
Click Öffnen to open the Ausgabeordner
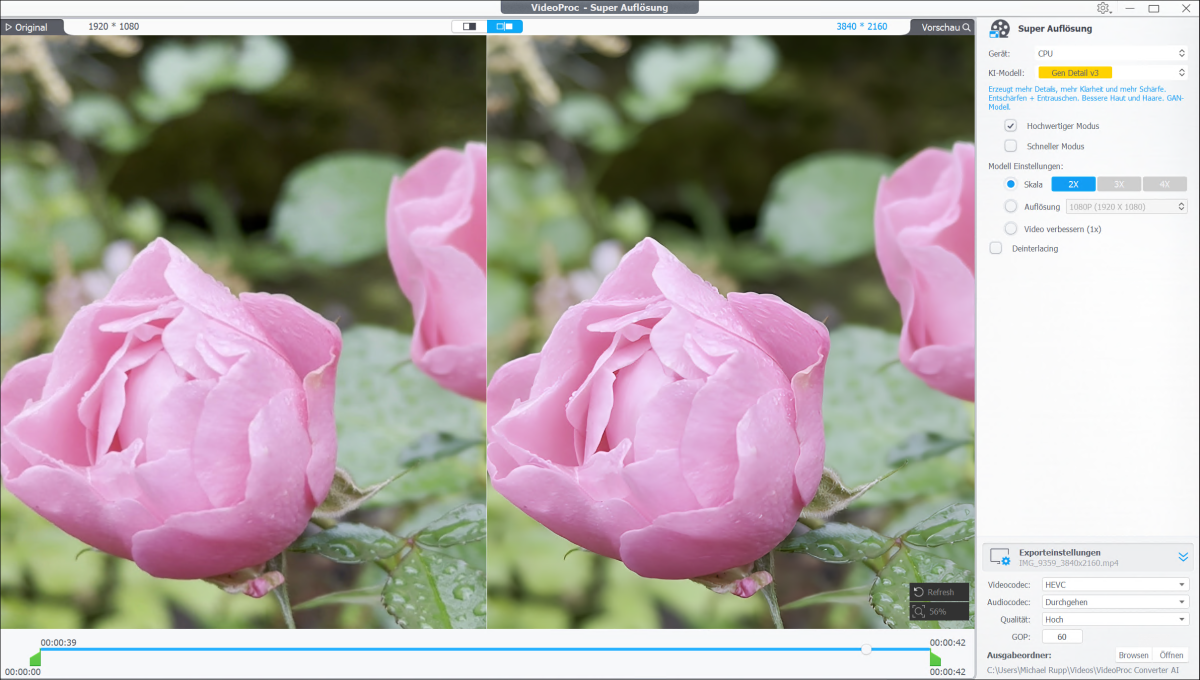(1171, 655)
